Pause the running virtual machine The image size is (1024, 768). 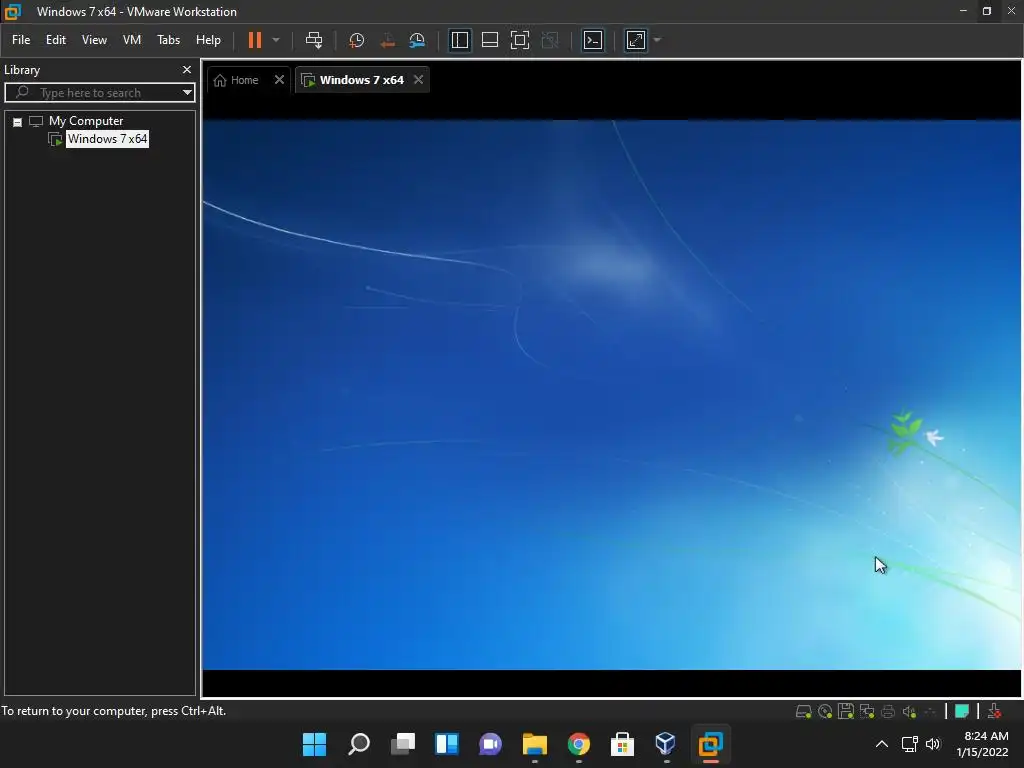255,40
